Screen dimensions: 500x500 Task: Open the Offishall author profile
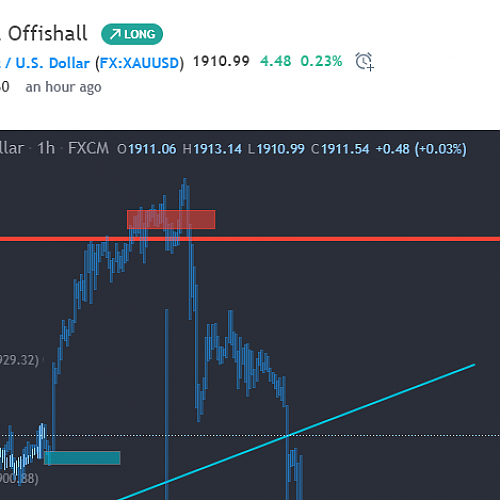point(47,33)
